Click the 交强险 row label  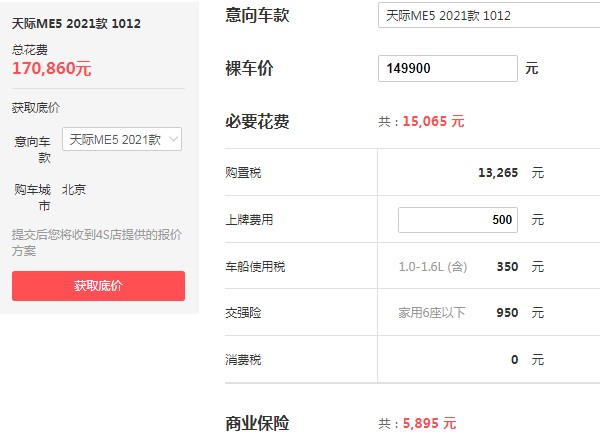(243, 313)
